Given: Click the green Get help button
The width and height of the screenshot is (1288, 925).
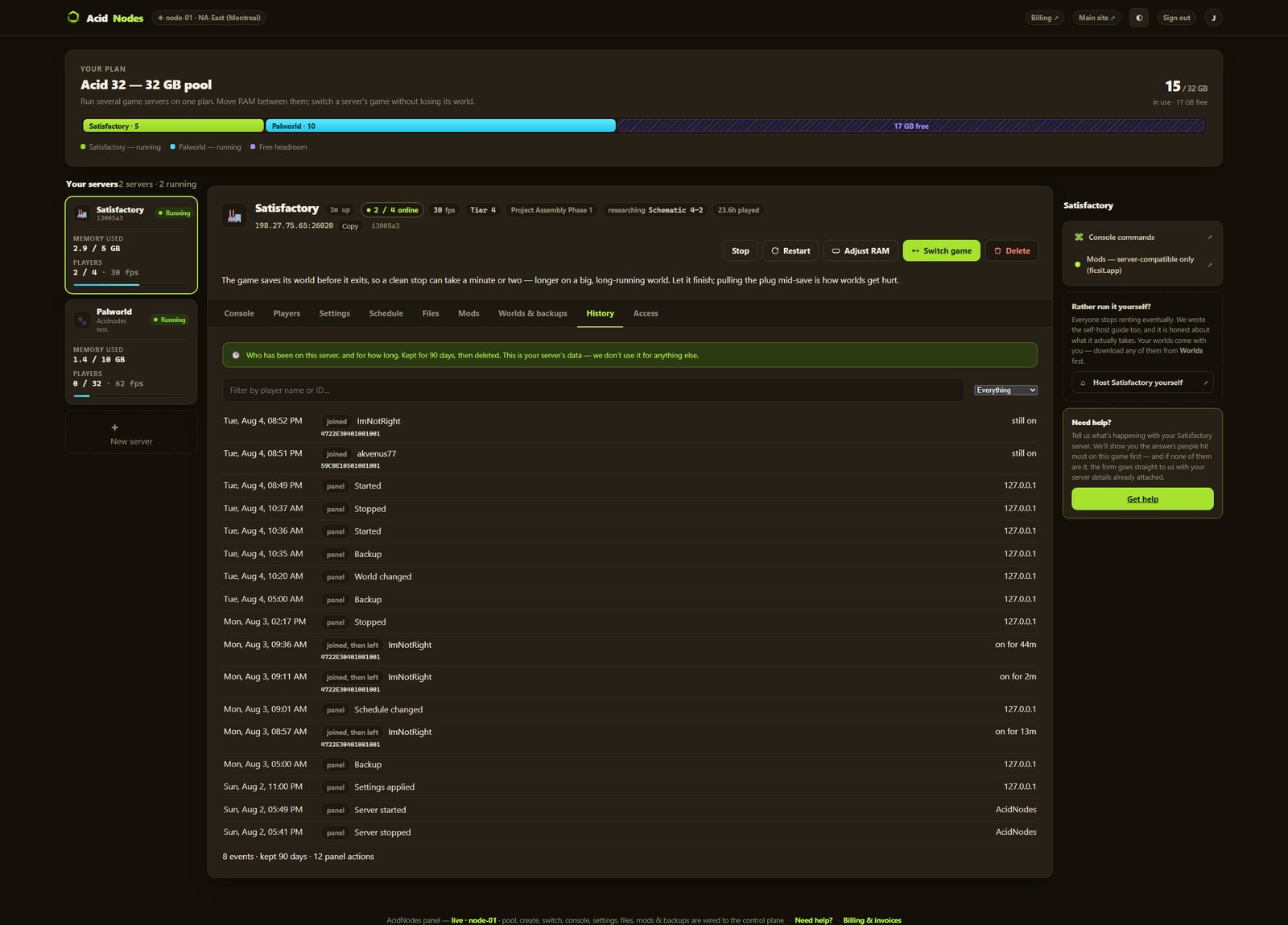Looking at the screenshot, I should coord(1142,499).
